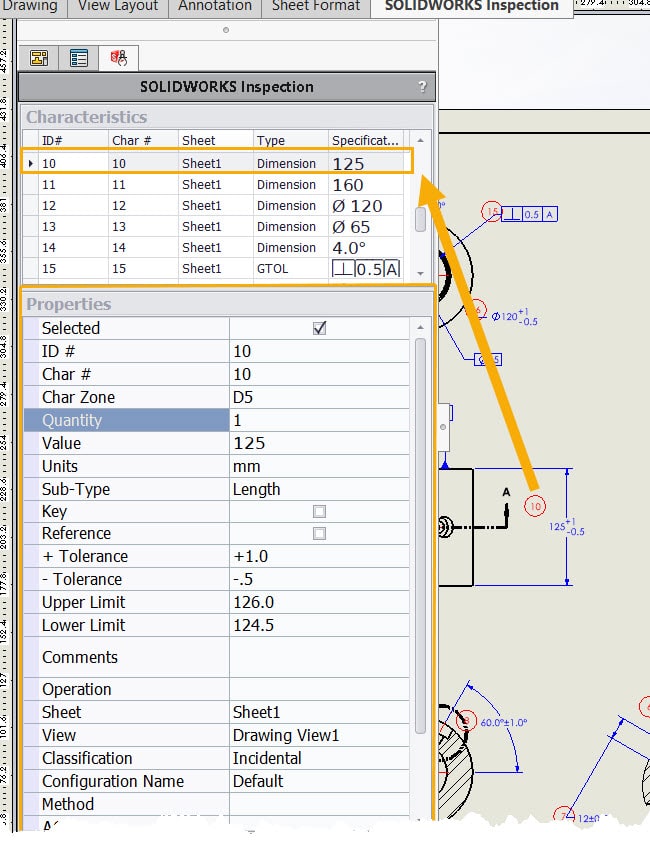Click the View value Drawing View1

[x=320, y=735]
